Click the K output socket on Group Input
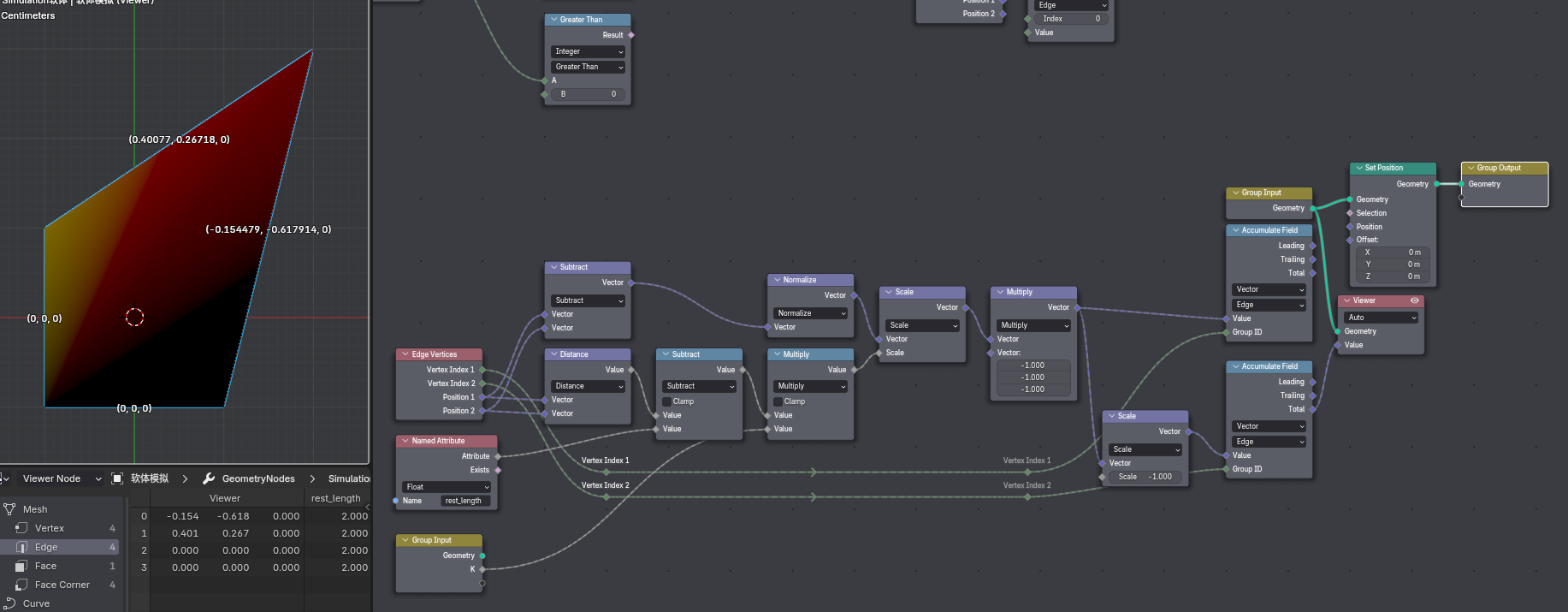The height and width of the screenshot is (612, 1568). [x=482, y=569]
